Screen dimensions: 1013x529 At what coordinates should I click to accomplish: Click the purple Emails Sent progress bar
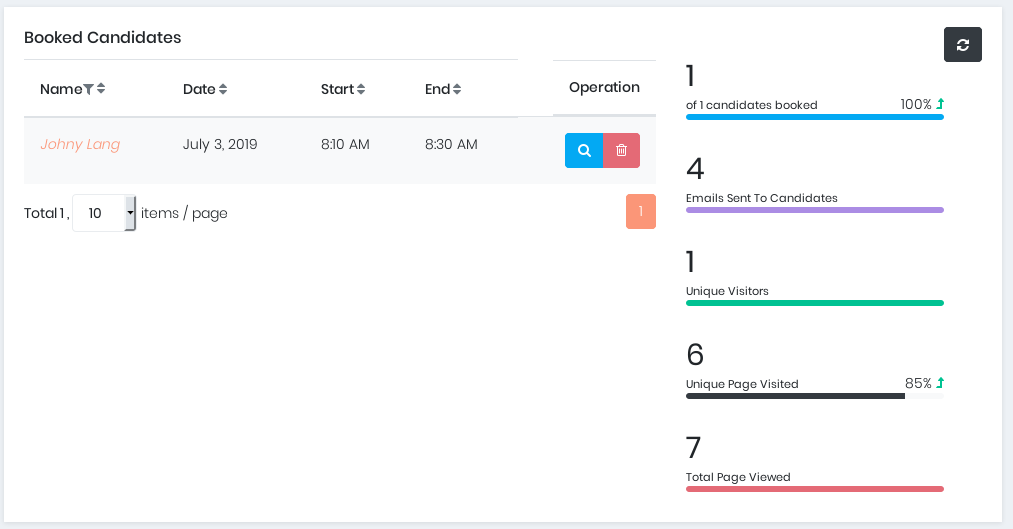point(814,210)
